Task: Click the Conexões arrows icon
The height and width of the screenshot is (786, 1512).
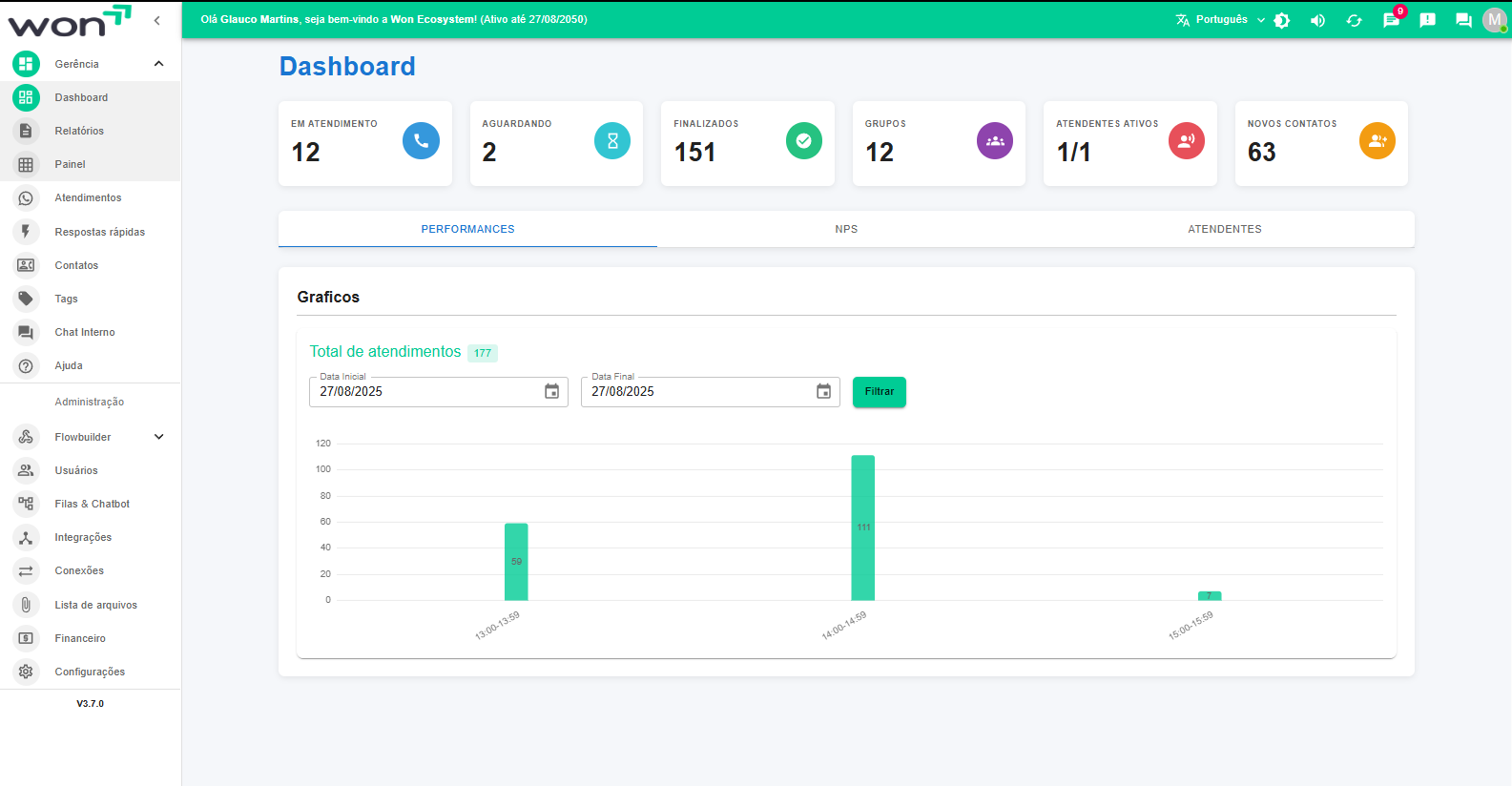Action: tap(26, 571)
